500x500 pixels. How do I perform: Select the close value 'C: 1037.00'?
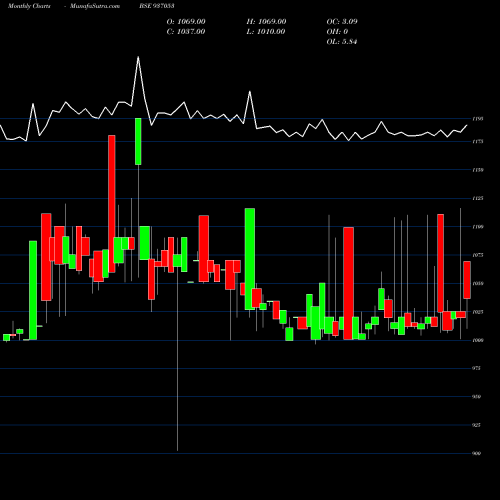click(186, 32)
